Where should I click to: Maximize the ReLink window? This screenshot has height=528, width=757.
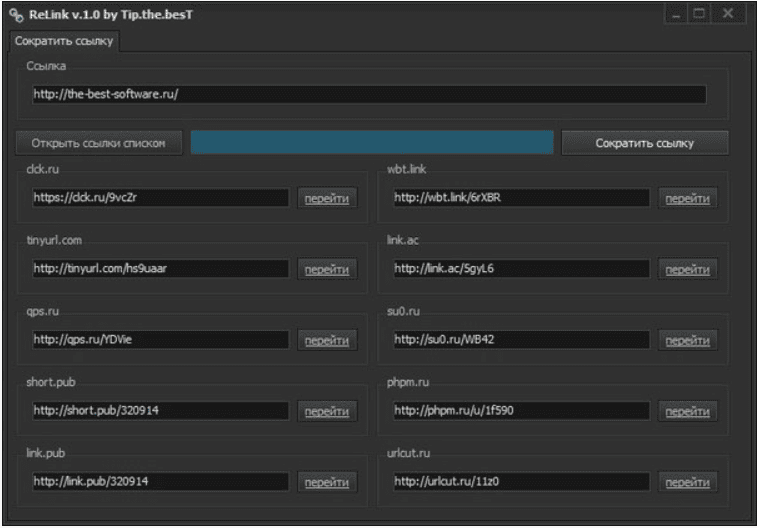pos(699,14)
